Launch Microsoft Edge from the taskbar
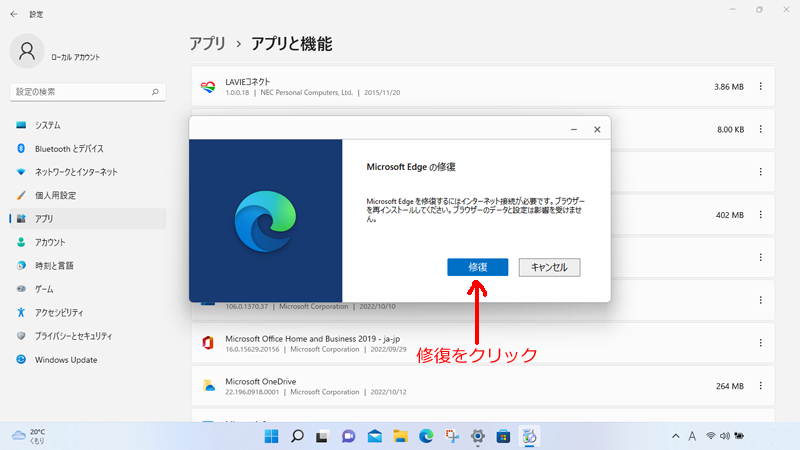 [x=426, y=436]
